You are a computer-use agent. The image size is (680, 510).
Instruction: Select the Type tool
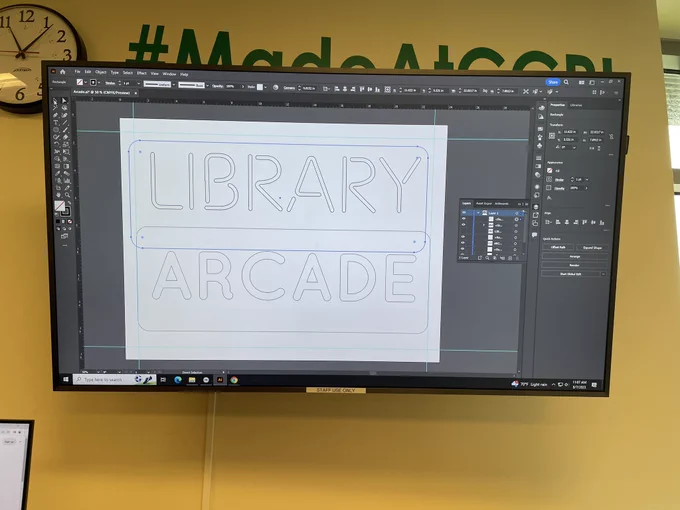pyautogui.click(x=56, y=122)
